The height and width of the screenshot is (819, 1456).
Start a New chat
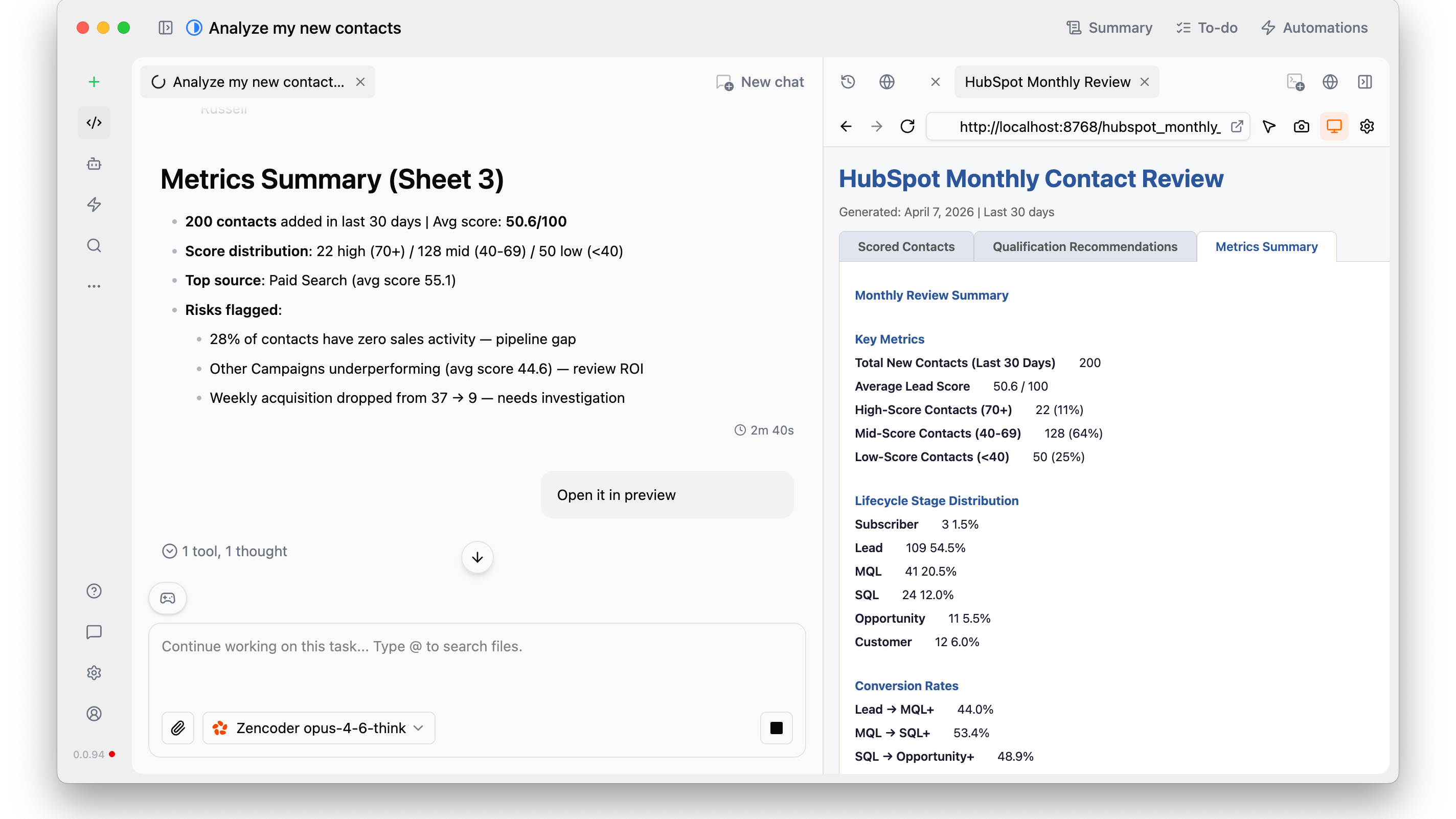point(760,82)
